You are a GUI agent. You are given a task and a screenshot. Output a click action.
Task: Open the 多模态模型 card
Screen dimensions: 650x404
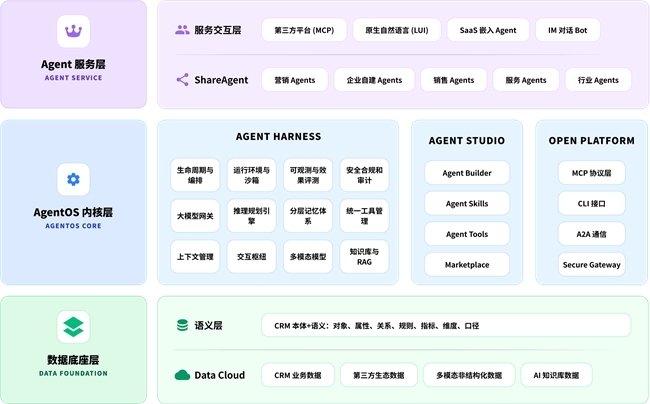(x=308, y=256)
